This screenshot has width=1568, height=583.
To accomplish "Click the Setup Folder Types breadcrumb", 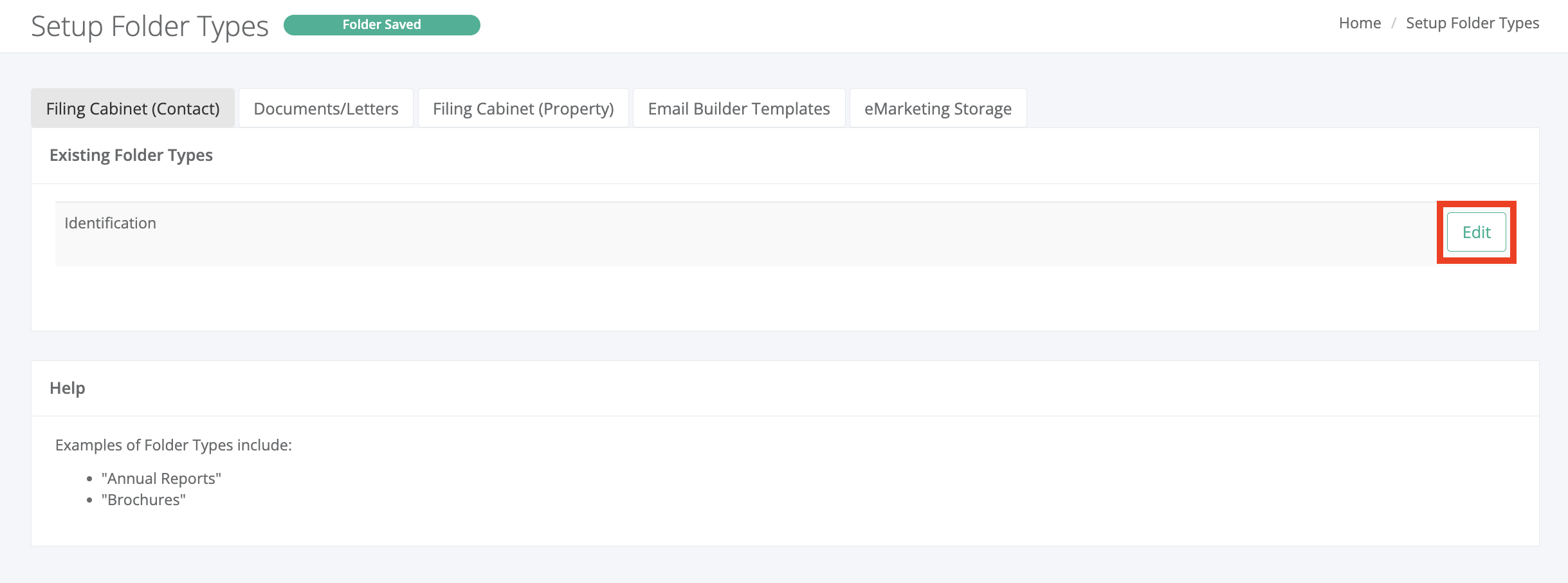I will pyautogui.click(x=1472, y=23).
